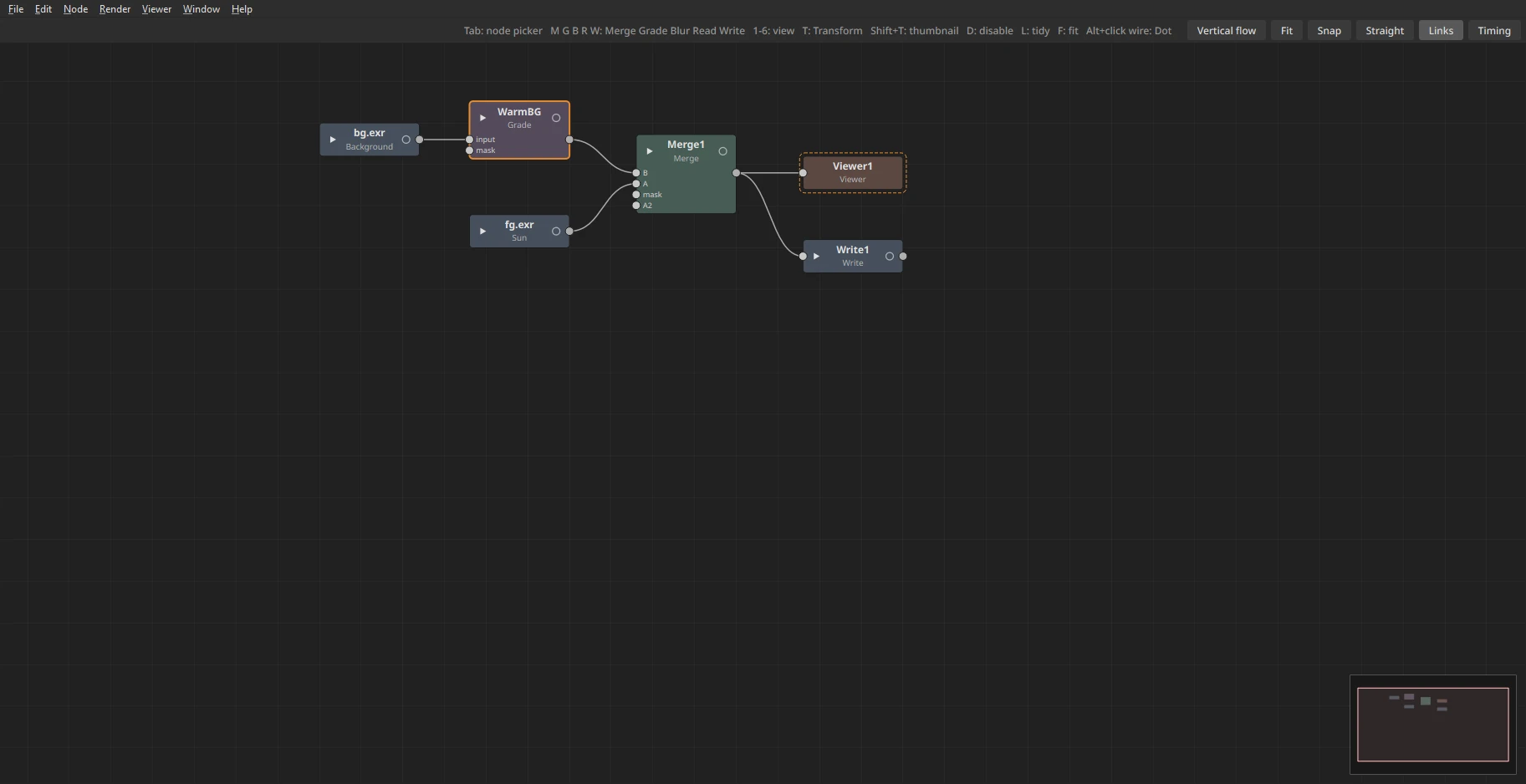Expand the bg.exr node triangle
The height and width of the screenshot is (784, 1526).
click(x=333, y=140)
